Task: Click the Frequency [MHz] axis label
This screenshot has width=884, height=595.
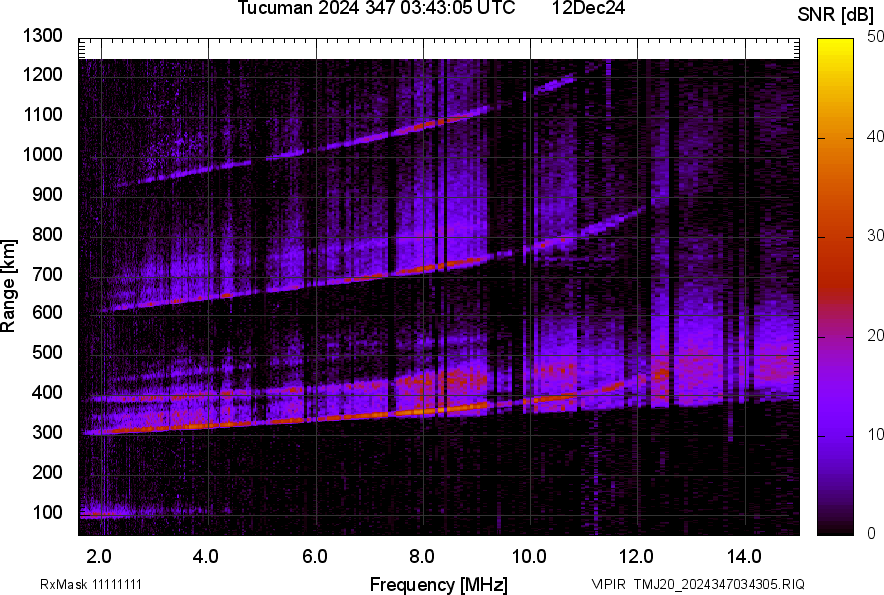Action: (438, 584)
